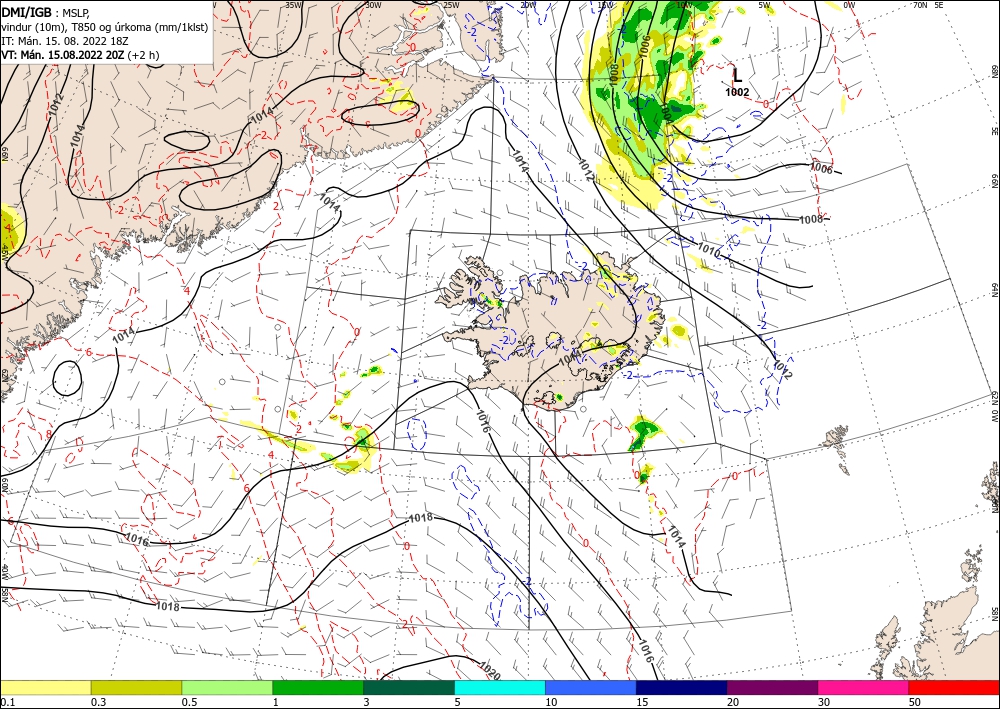Click the purple 20–30 mm legend swatch

tap(772, 687)
